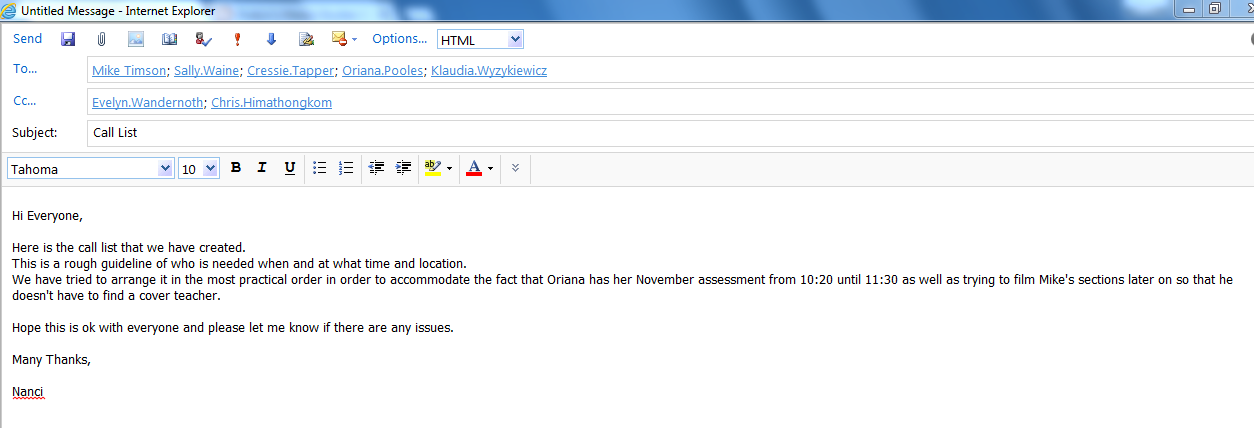Click the Subject: label
Image resolution: width=1254 pixels, height=428 pixels.
pos(35,132)
